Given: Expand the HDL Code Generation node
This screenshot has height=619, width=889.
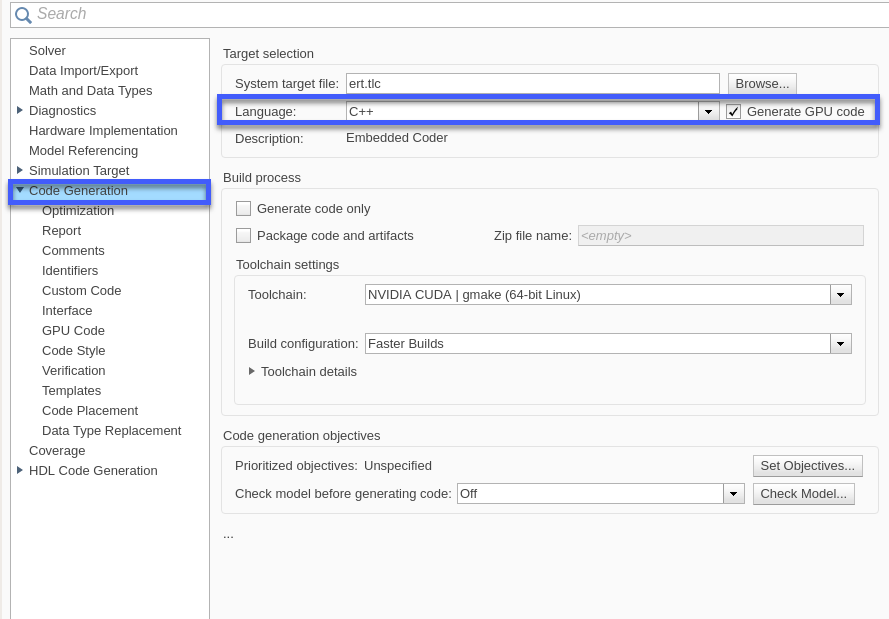Looking at the screenshot, I should pyautogui.click(x=20, y=470).
